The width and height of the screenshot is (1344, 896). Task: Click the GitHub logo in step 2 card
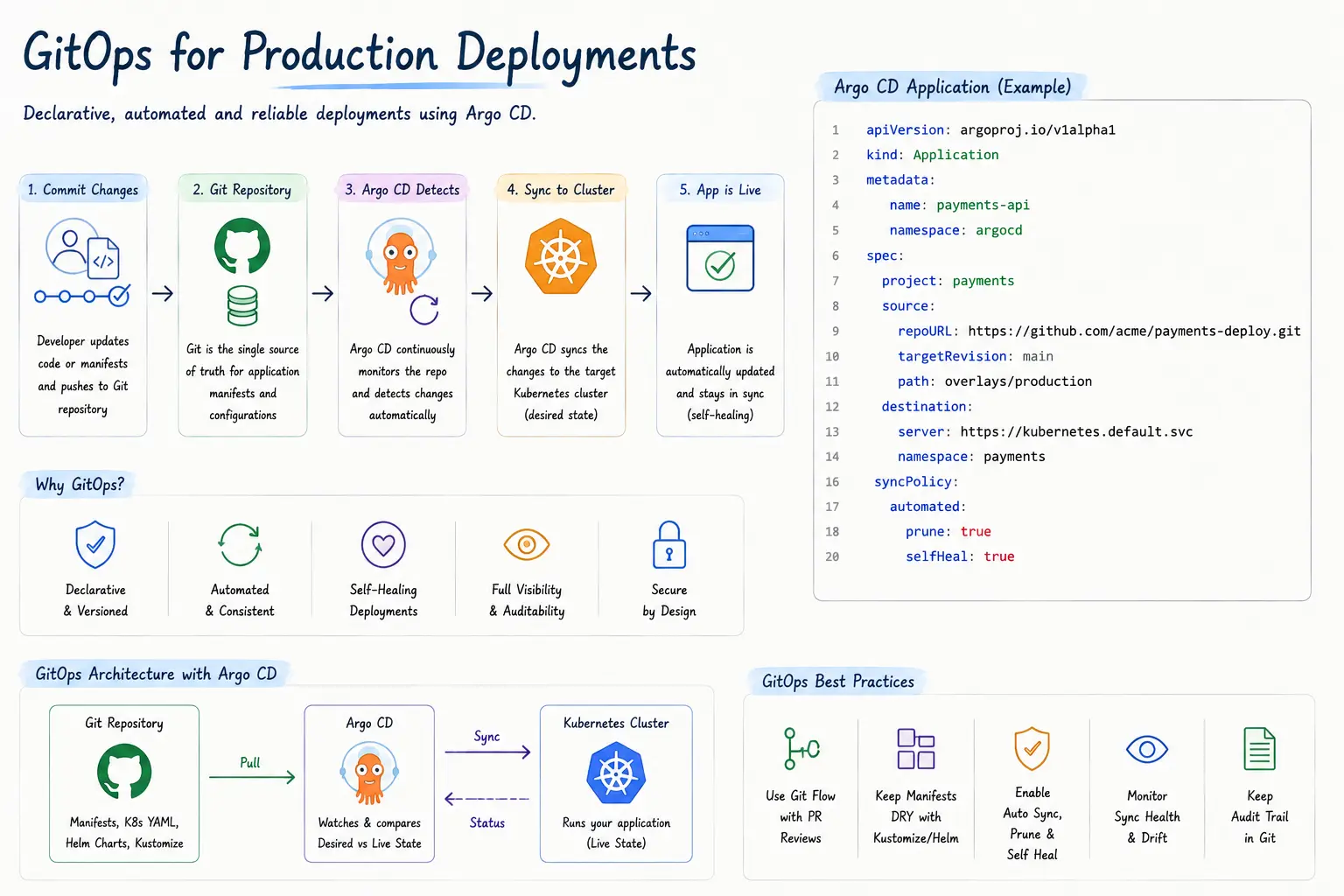[242, 246]
